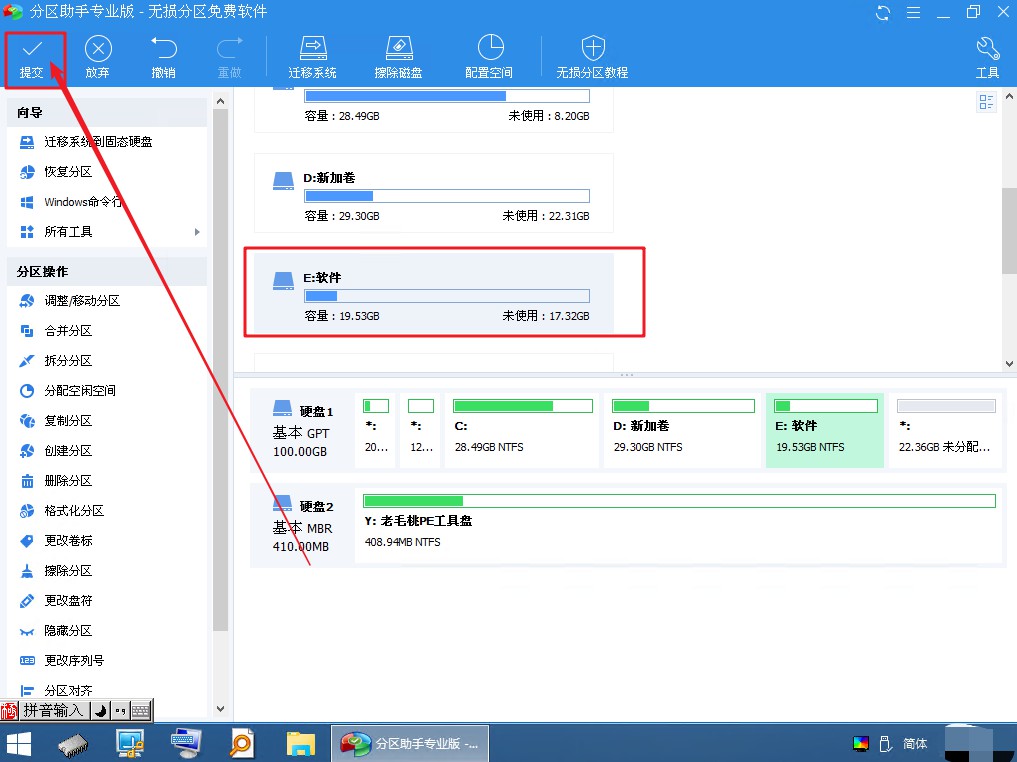Select Y: 老毛桃PE工具盘 partition on disk 2

[679, 525]
